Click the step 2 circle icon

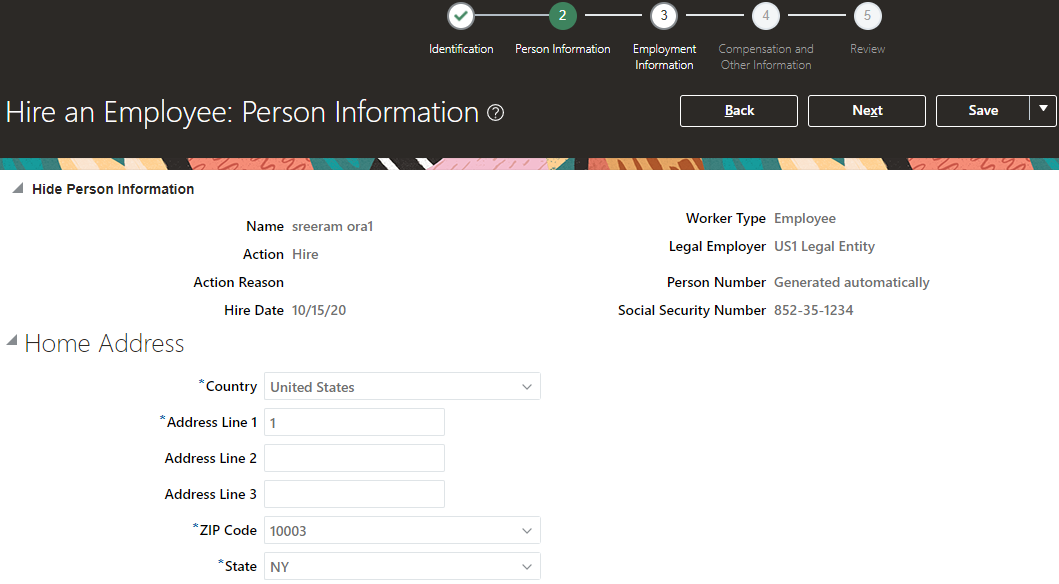(x=563, y=16)
